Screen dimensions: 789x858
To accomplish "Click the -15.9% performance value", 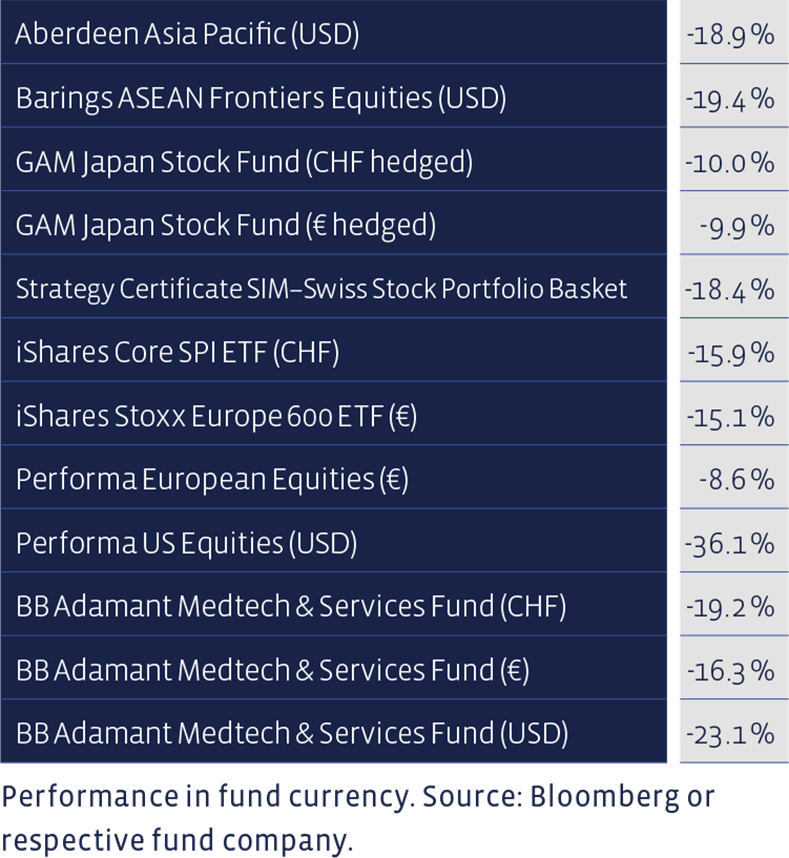I will [x=731, y=353].
